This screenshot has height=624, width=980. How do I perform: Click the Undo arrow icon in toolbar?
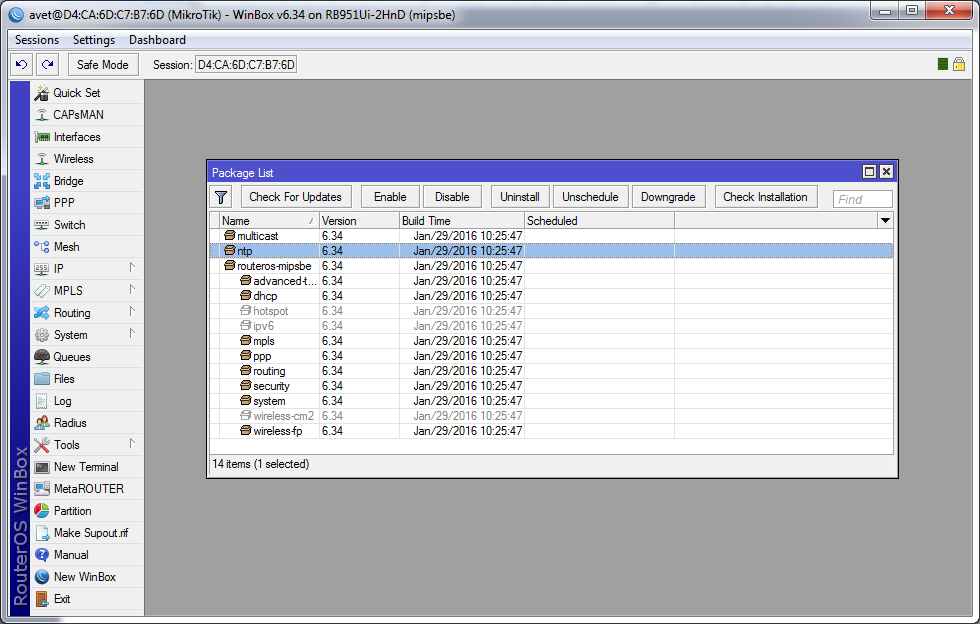pos(21,64)
